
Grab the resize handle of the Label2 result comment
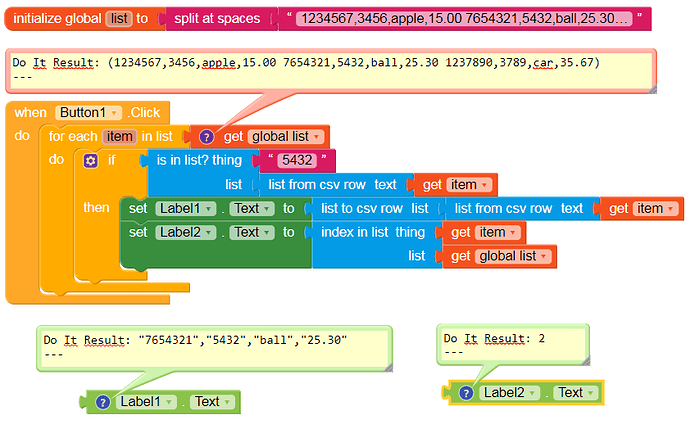pyautogui.click(x=586, y=361)
